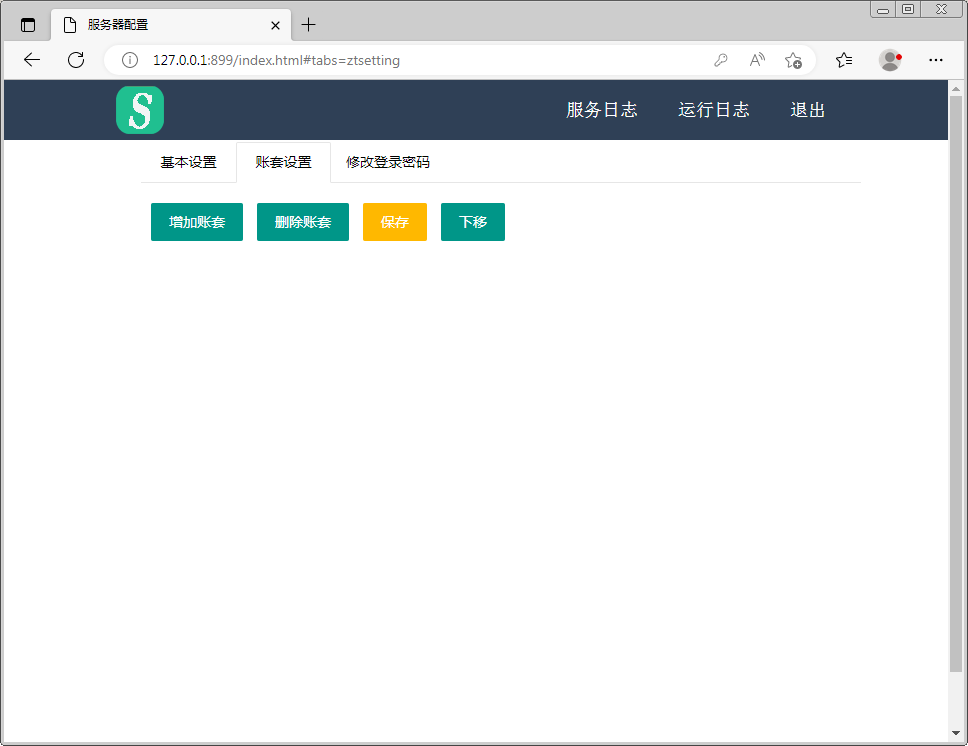The width and height of the screenshot is (968, 746).
Task: Switch to the 账套设置 tab
Action: [283, 162]
